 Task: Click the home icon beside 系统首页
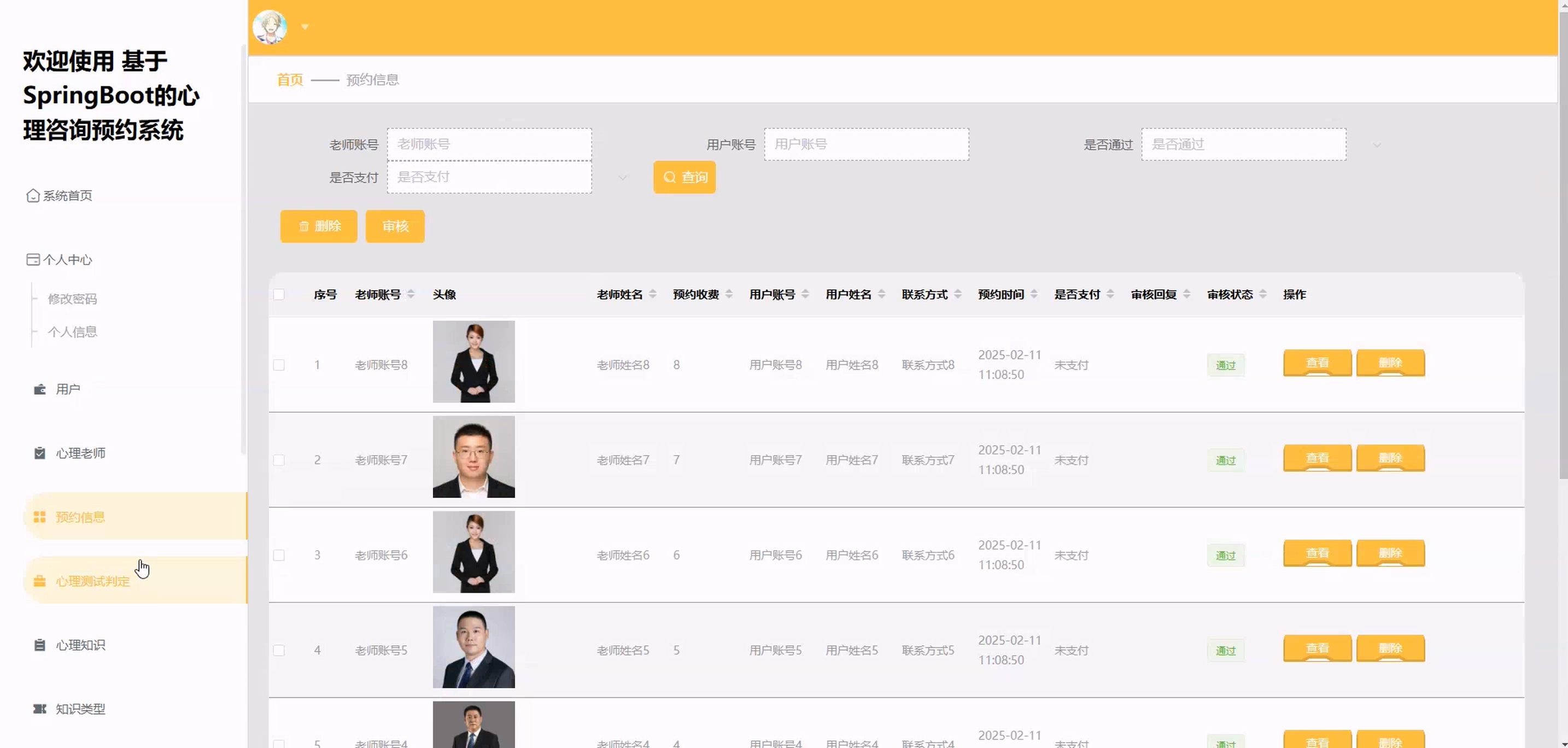point(33,195)
